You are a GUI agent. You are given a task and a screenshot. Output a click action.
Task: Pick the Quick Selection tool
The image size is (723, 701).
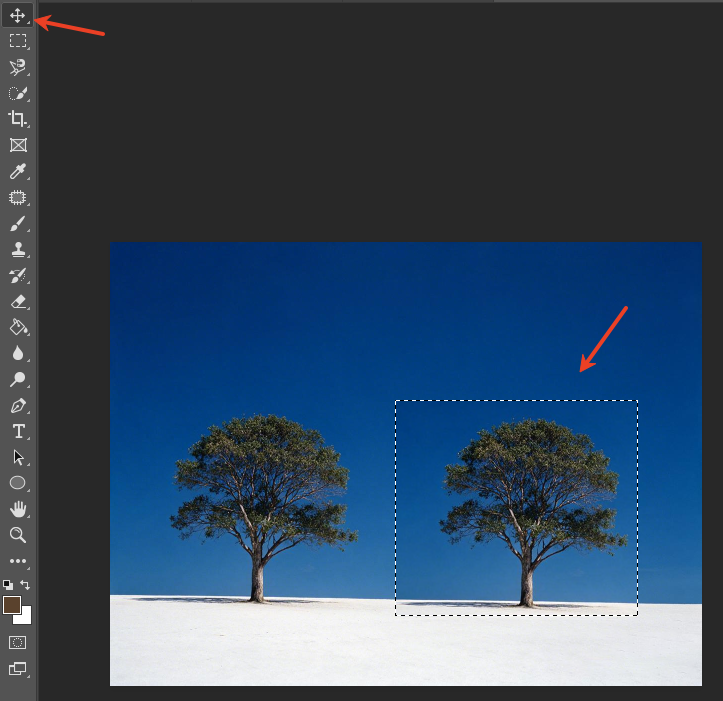[18, 93]
